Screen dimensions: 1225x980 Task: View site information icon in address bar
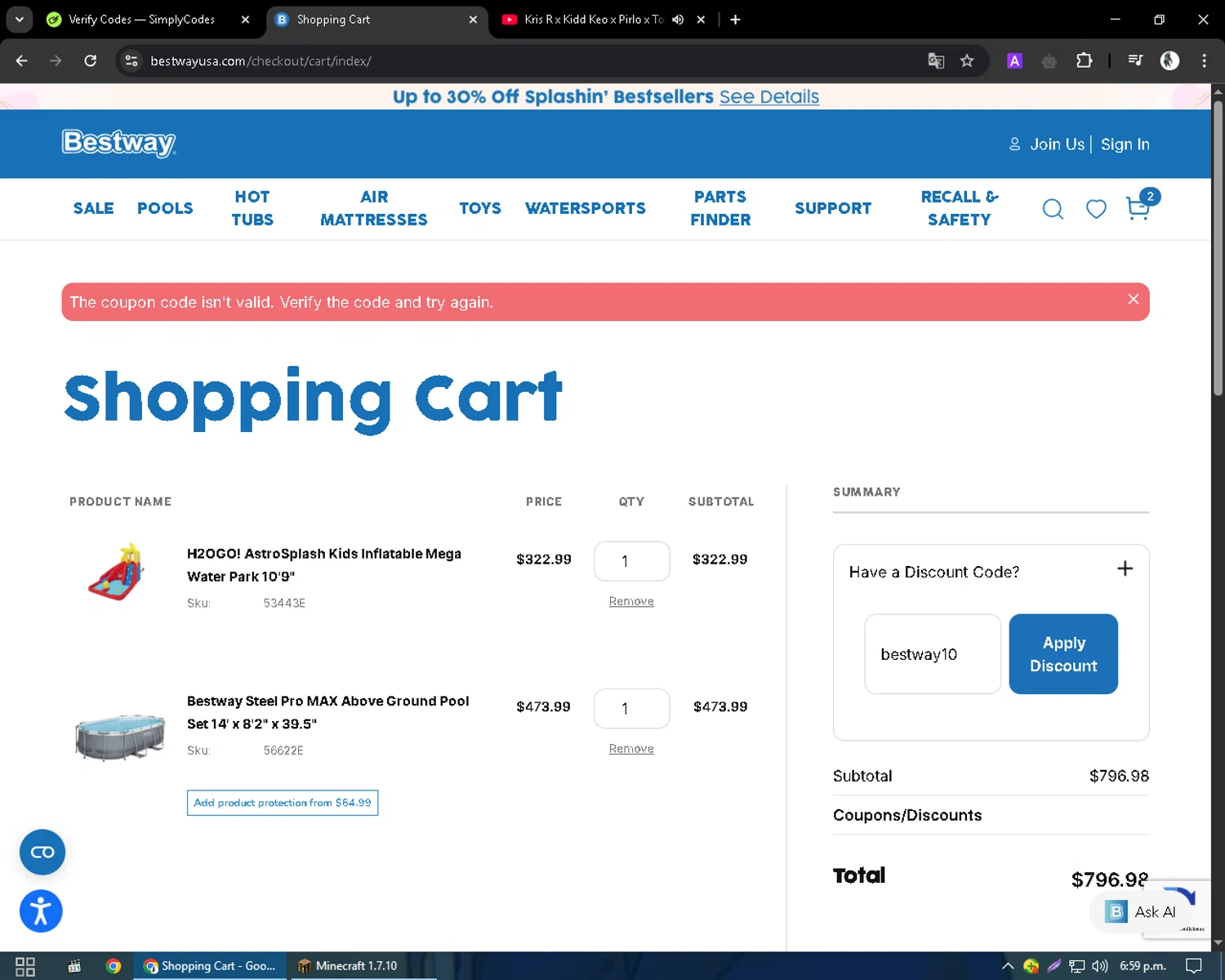[131, 61]
